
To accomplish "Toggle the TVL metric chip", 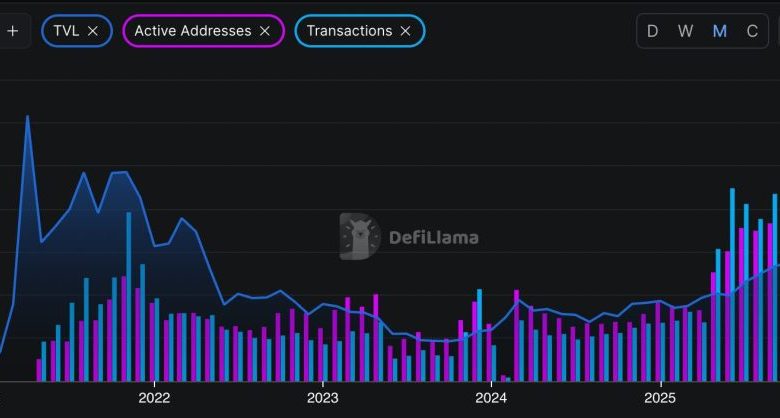I will tap(66, 31).
